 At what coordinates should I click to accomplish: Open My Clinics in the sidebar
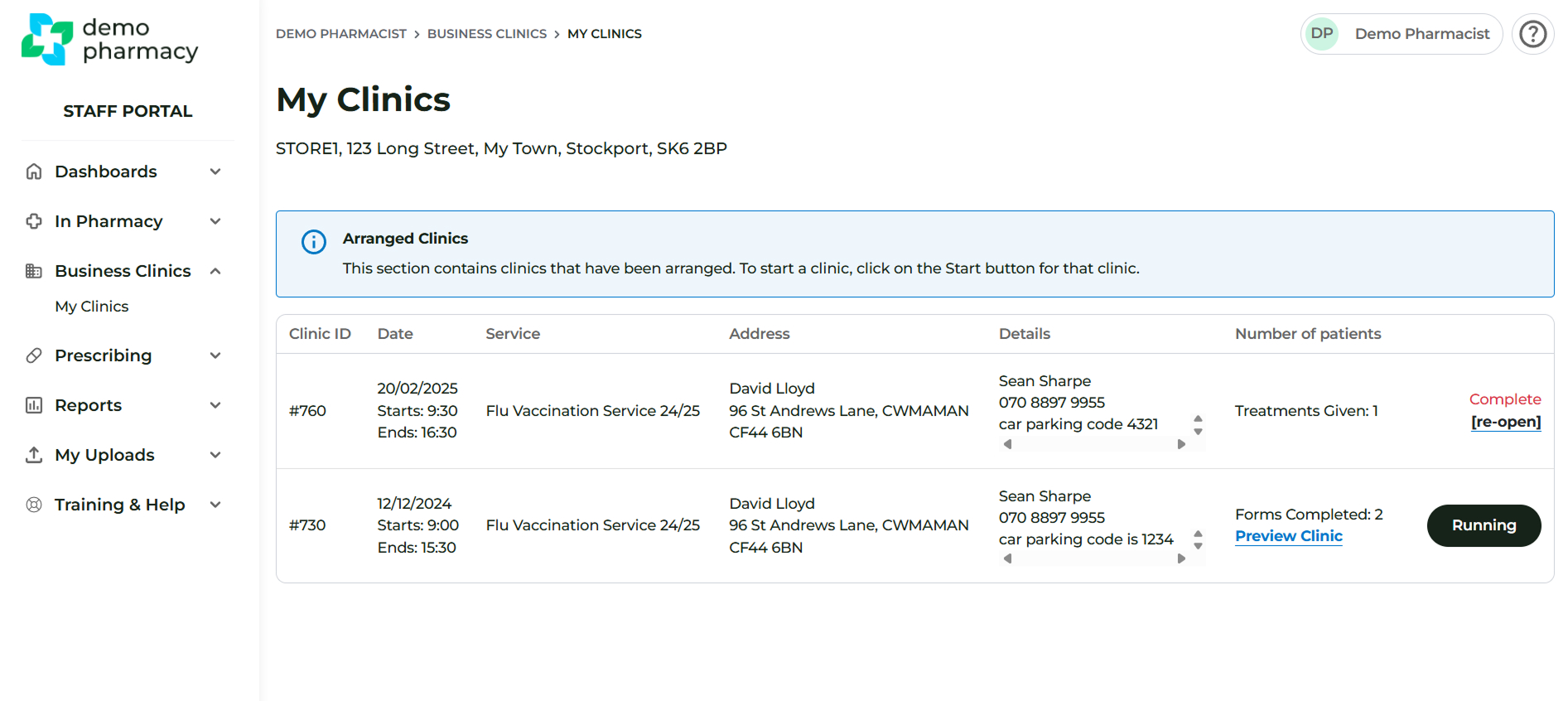92,307
